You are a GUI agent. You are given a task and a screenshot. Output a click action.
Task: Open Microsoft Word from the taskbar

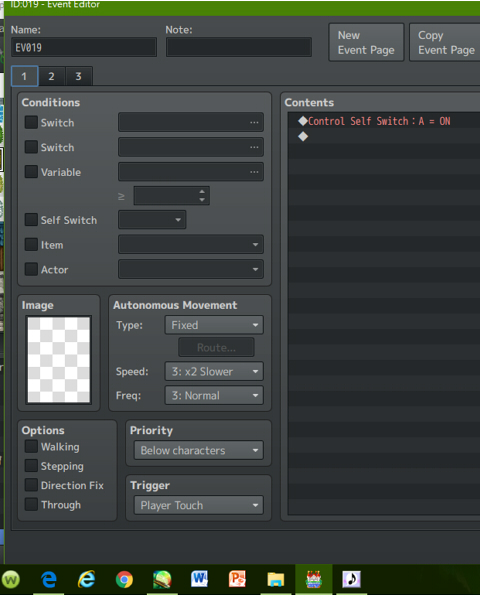pyautogui.click(x=199, y=579)
